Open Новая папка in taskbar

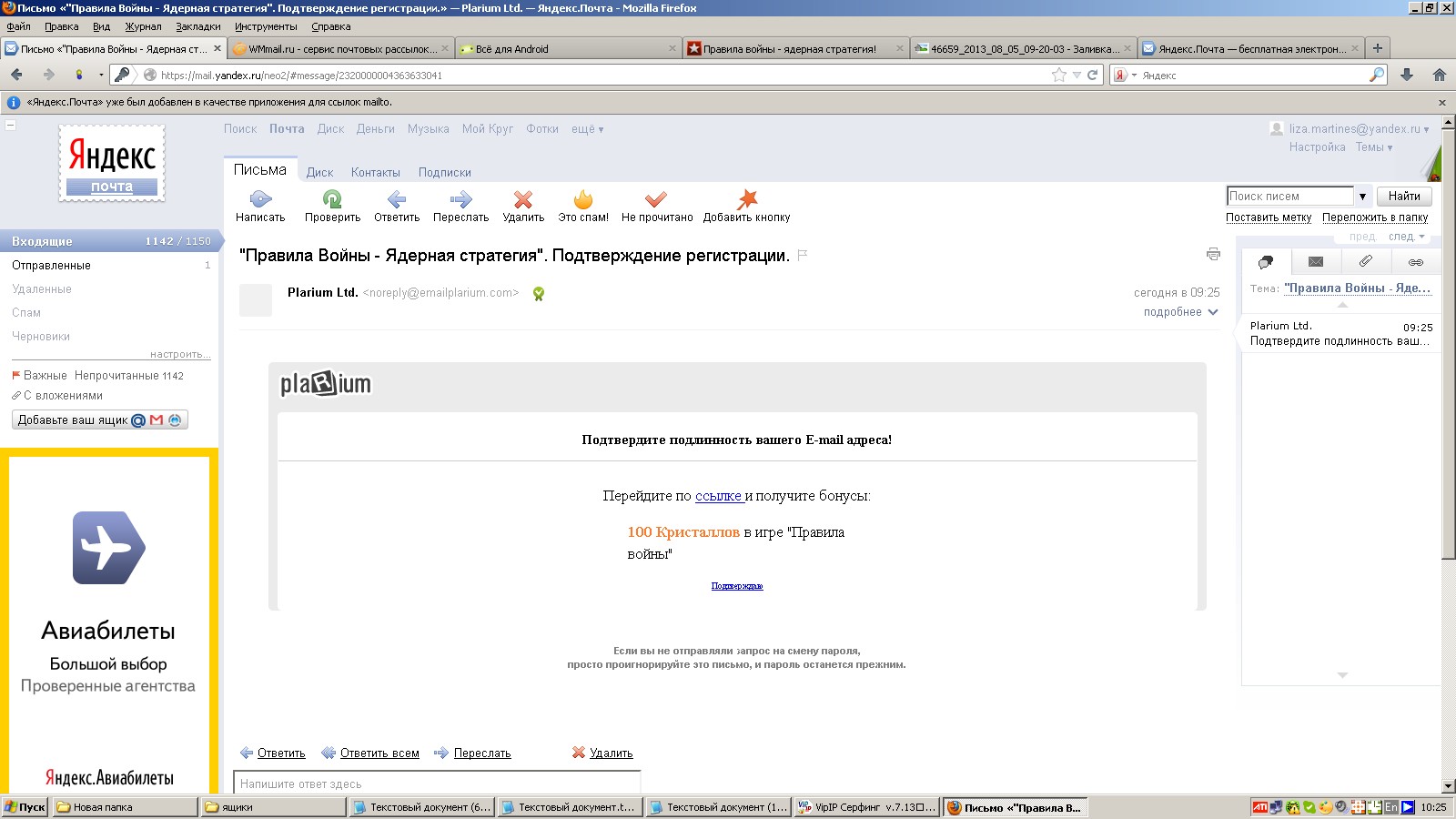125,807
